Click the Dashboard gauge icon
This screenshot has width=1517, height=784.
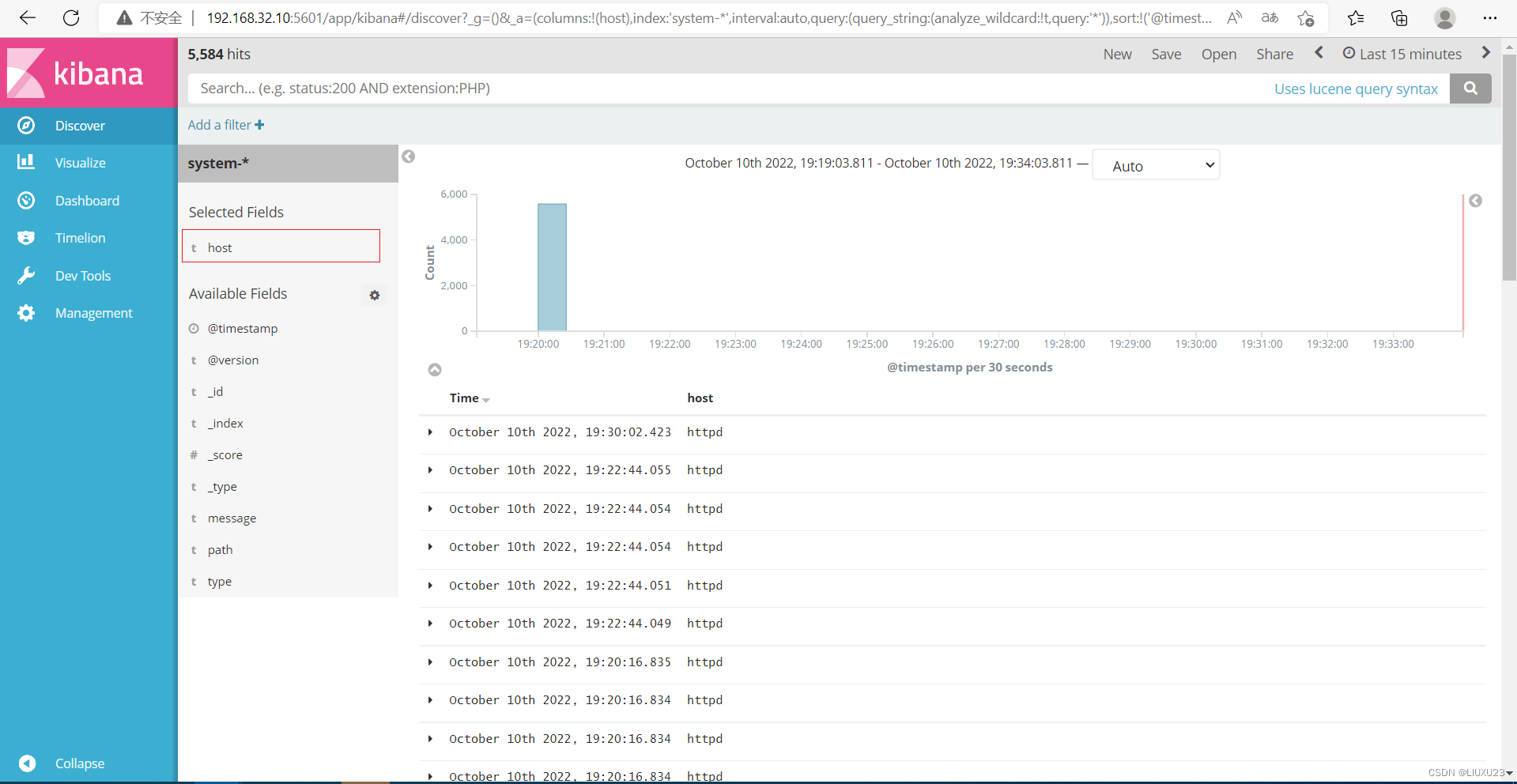click(26, 201)
